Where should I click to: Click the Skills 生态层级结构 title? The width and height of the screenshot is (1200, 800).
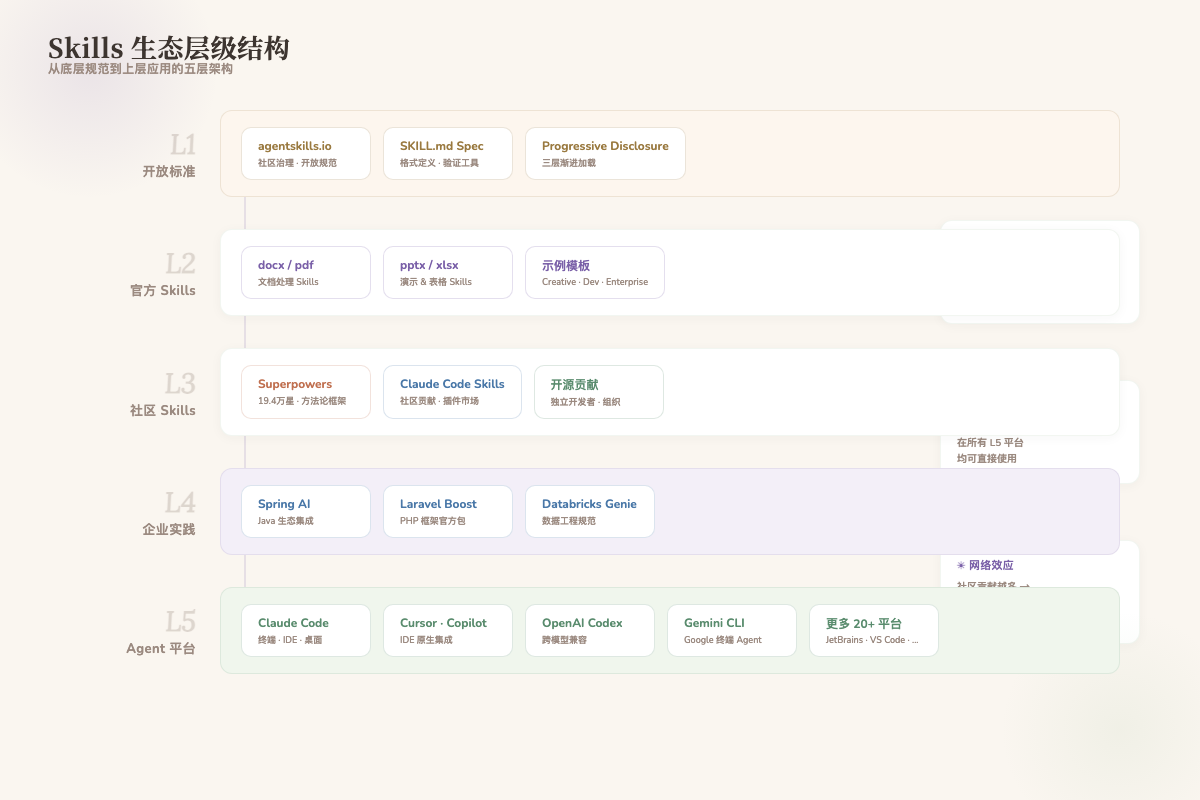169,48
